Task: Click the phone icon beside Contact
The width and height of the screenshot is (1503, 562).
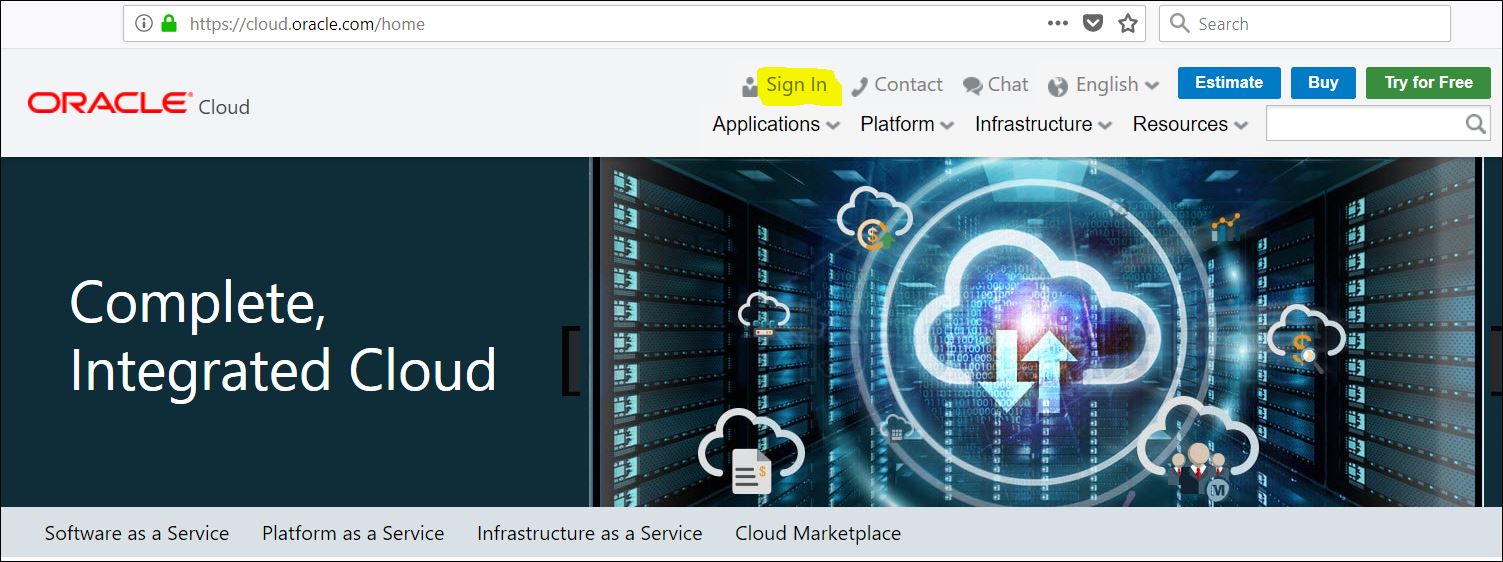Action: click(x=859, y=86)
